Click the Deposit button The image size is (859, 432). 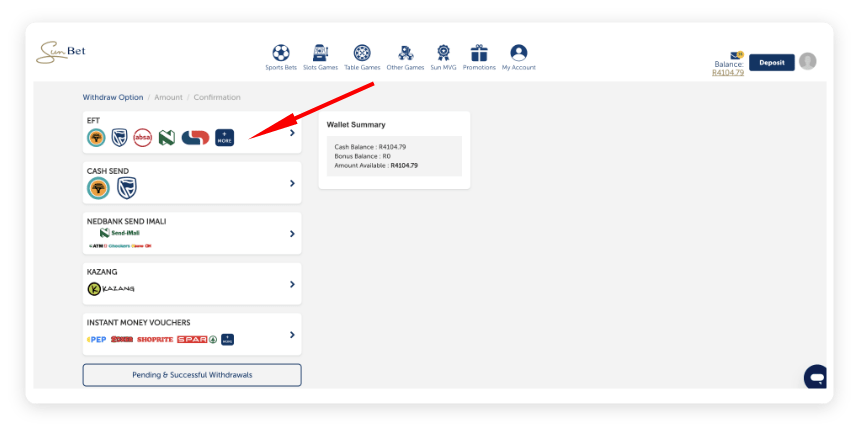772,62
